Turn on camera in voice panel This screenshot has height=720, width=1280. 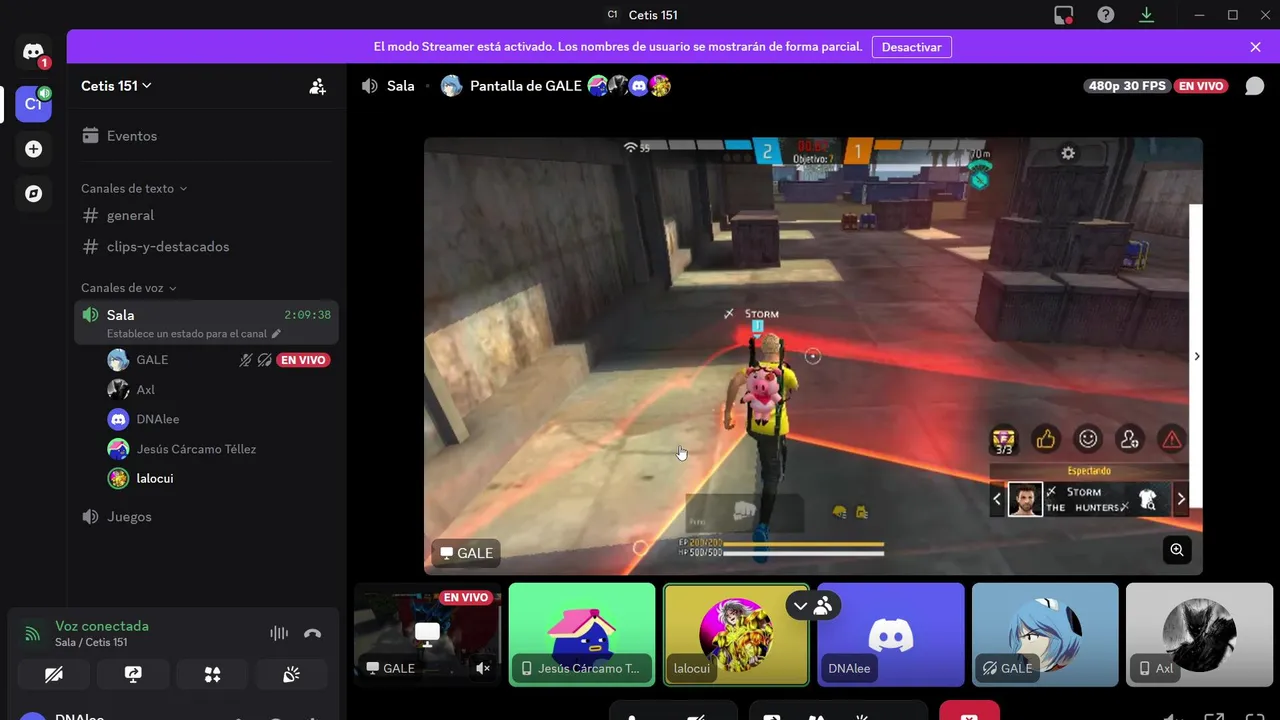tap(54, 675)
